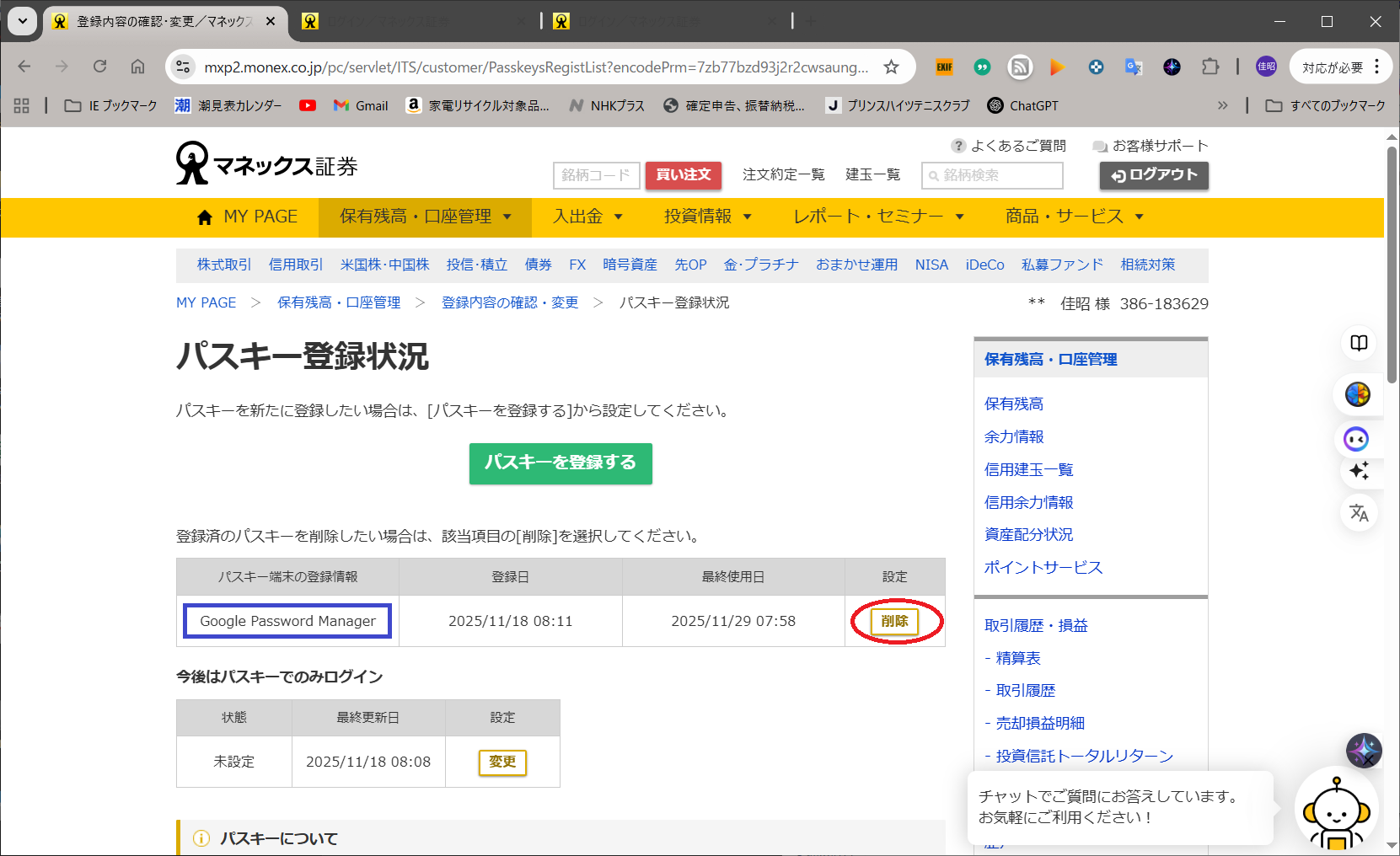Open the YouTube bookmark icon
The image size is (1400, 856).
[308, 105]
